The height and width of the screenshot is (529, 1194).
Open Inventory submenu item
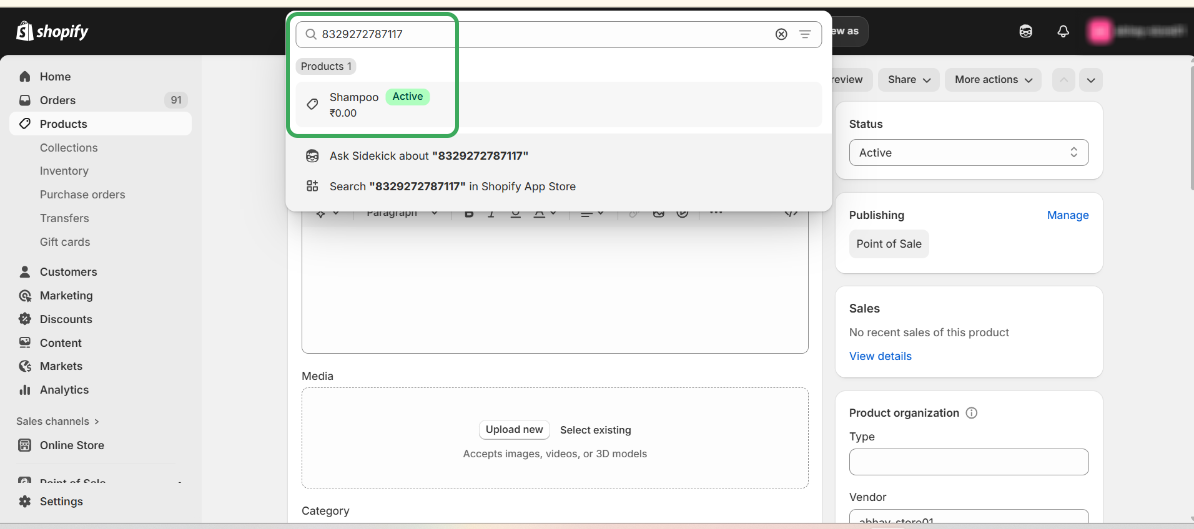click(x=64, y=171)
